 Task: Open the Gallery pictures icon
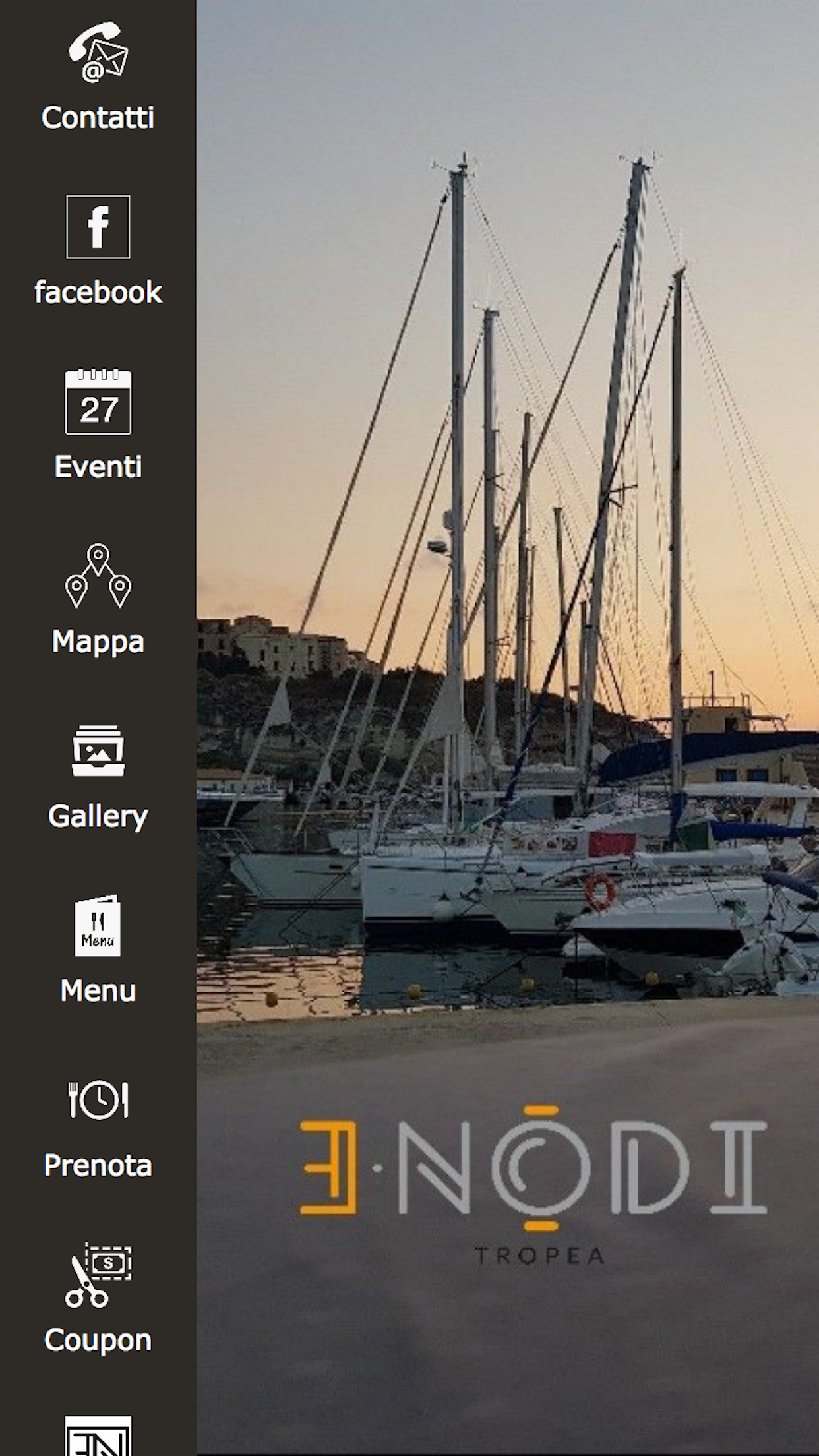pos(98,751)
